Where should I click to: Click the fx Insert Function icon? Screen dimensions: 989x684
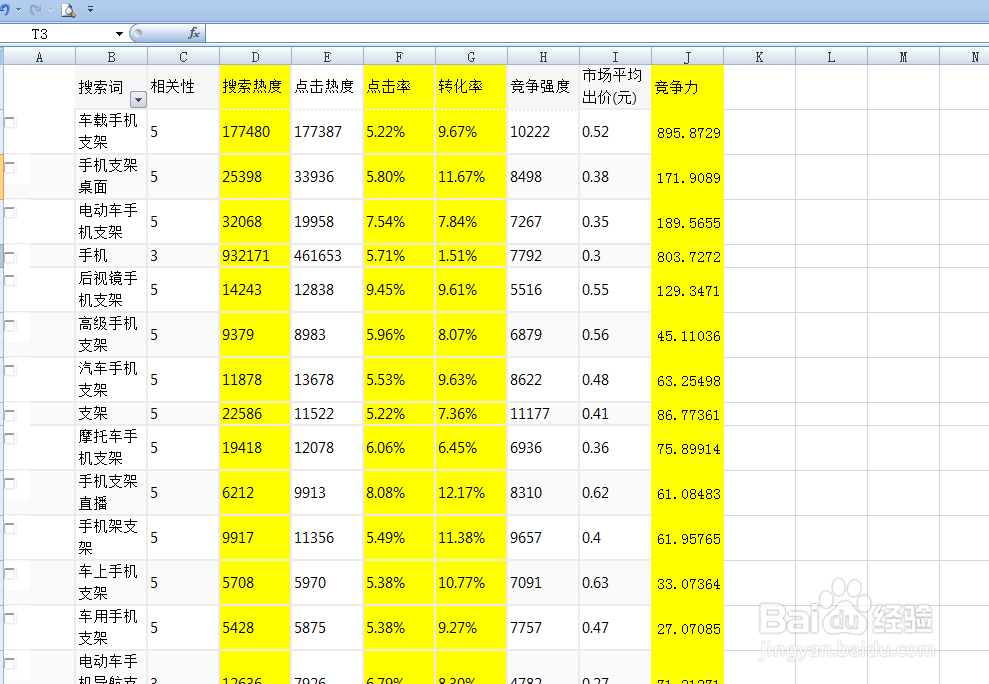pos(194,33)
